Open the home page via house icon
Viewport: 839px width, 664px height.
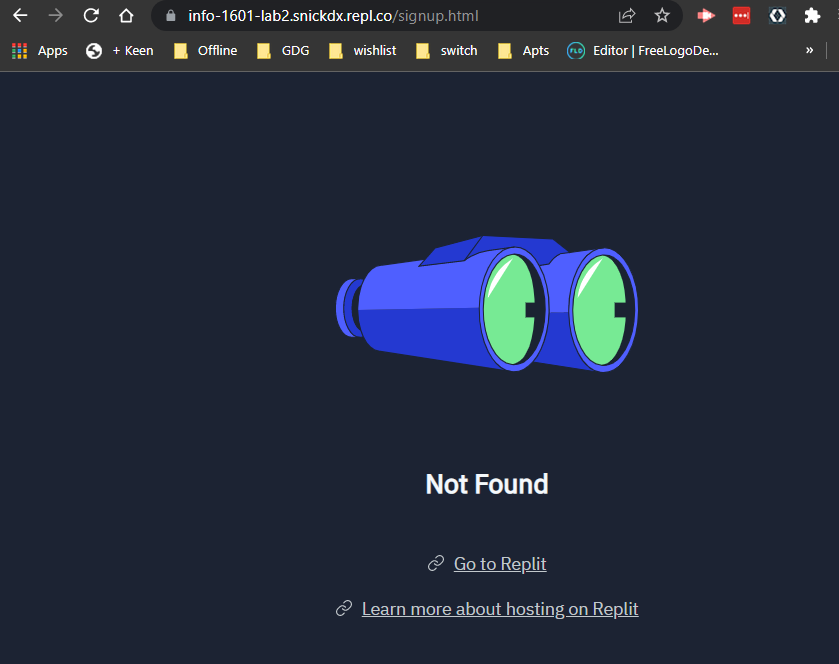[x=126, y=16]
